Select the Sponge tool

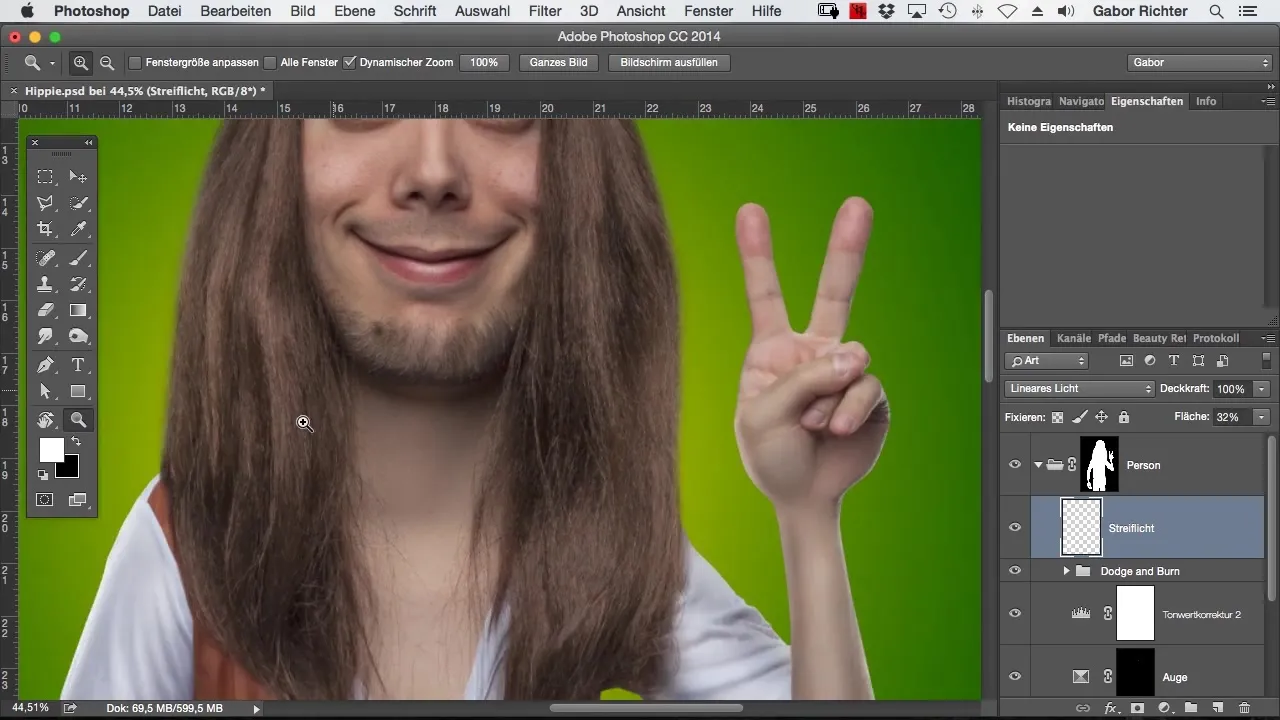(x=78, y=336)
